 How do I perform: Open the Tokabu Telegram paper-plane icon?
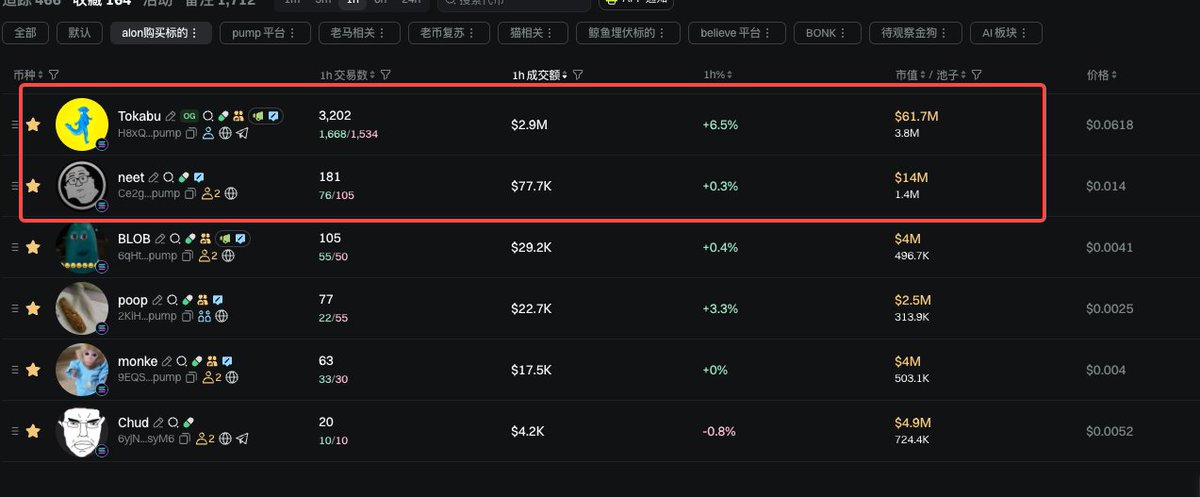click(242, 133)
